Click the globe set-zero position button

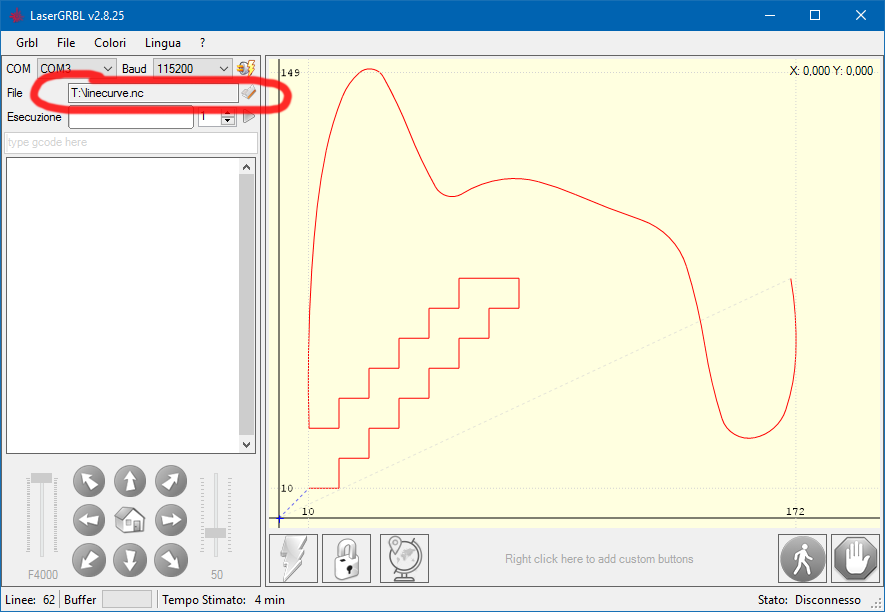pos(404,558)
